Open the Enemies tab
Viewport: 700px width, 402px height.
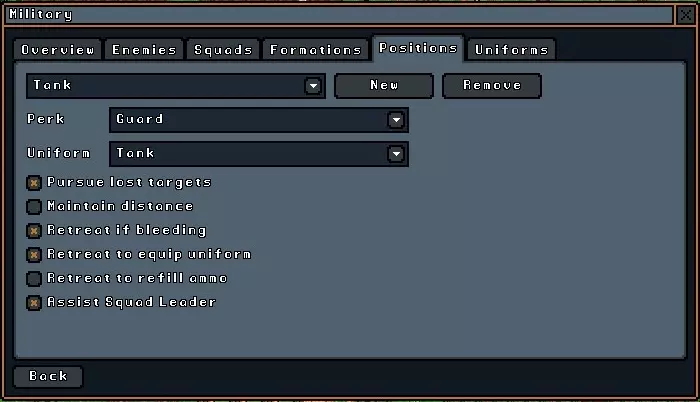pyautogui.click(x=144, y=50)
